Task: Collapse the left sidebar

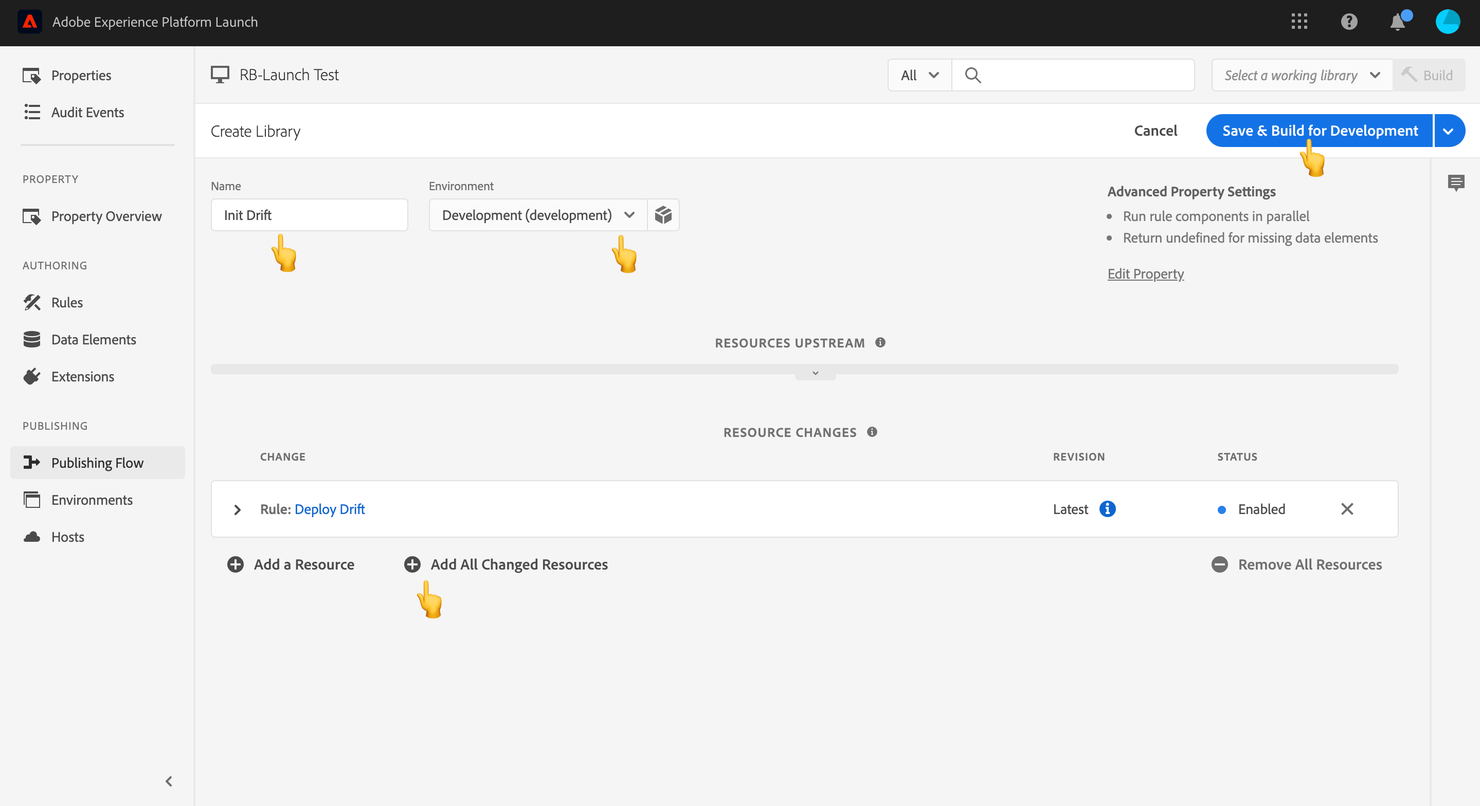Action: tap(169, 781)
